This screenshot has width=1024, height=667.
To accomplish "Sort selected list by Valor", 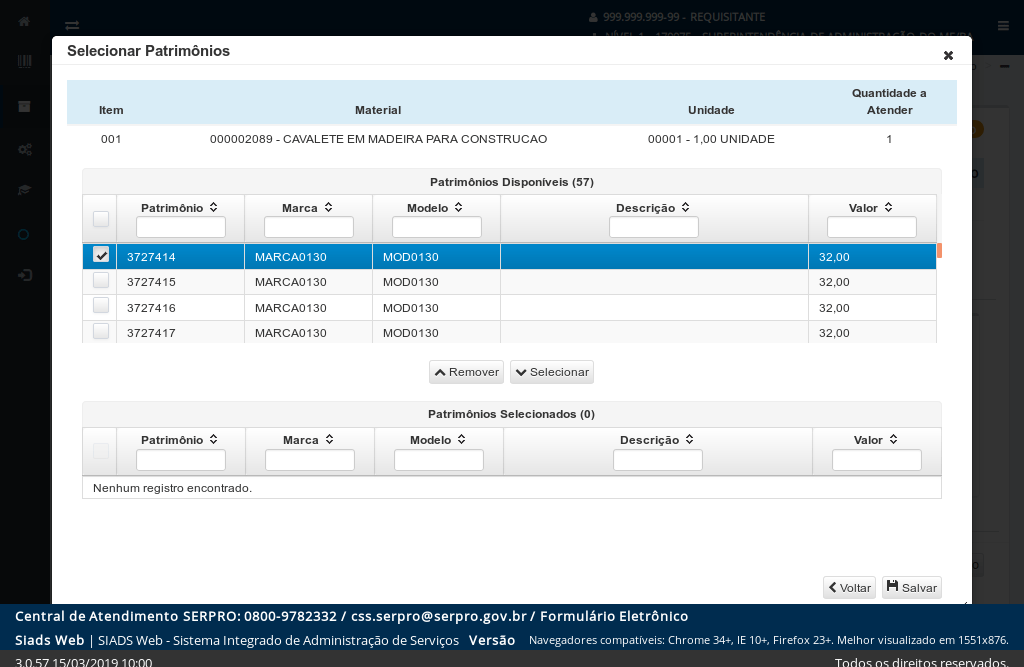I will [893, 440].
